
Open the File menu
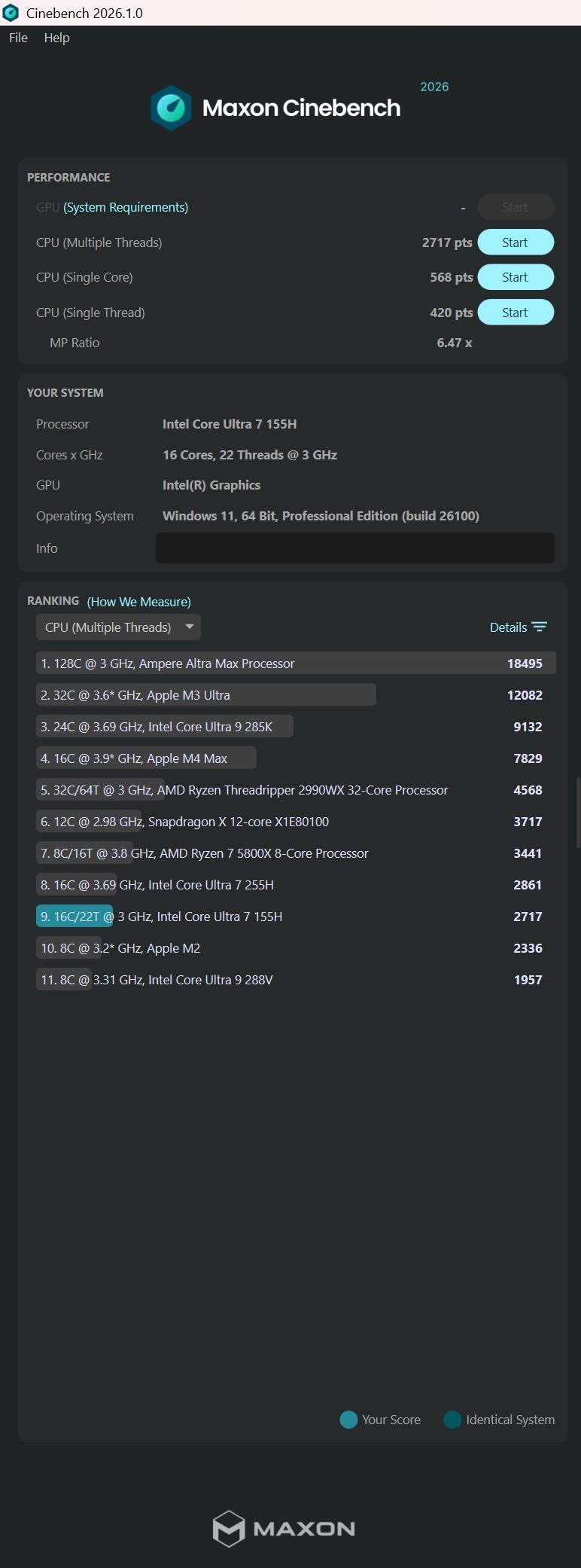click(x=17, y=38)
